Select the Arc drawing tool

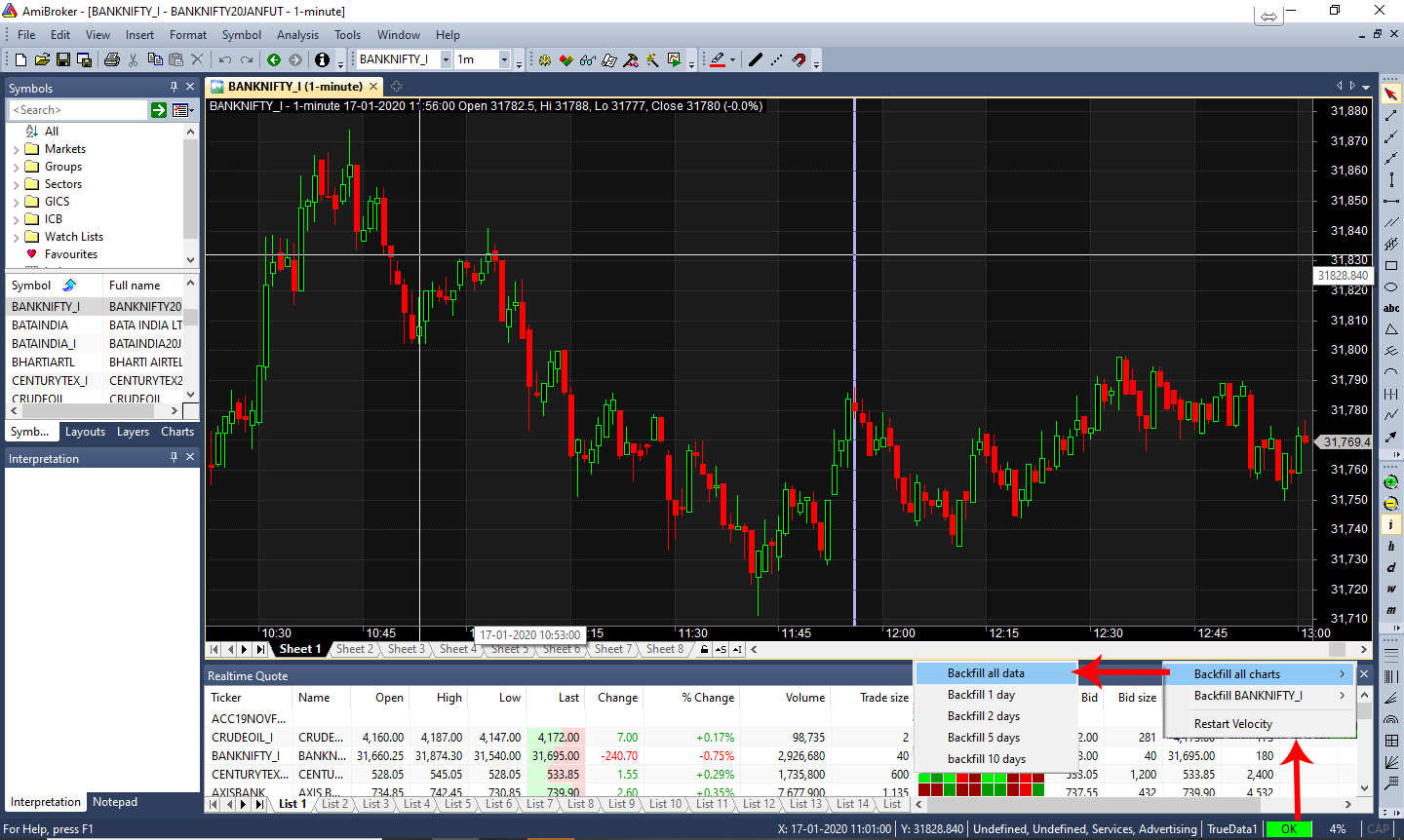(x=1391, y=372)
